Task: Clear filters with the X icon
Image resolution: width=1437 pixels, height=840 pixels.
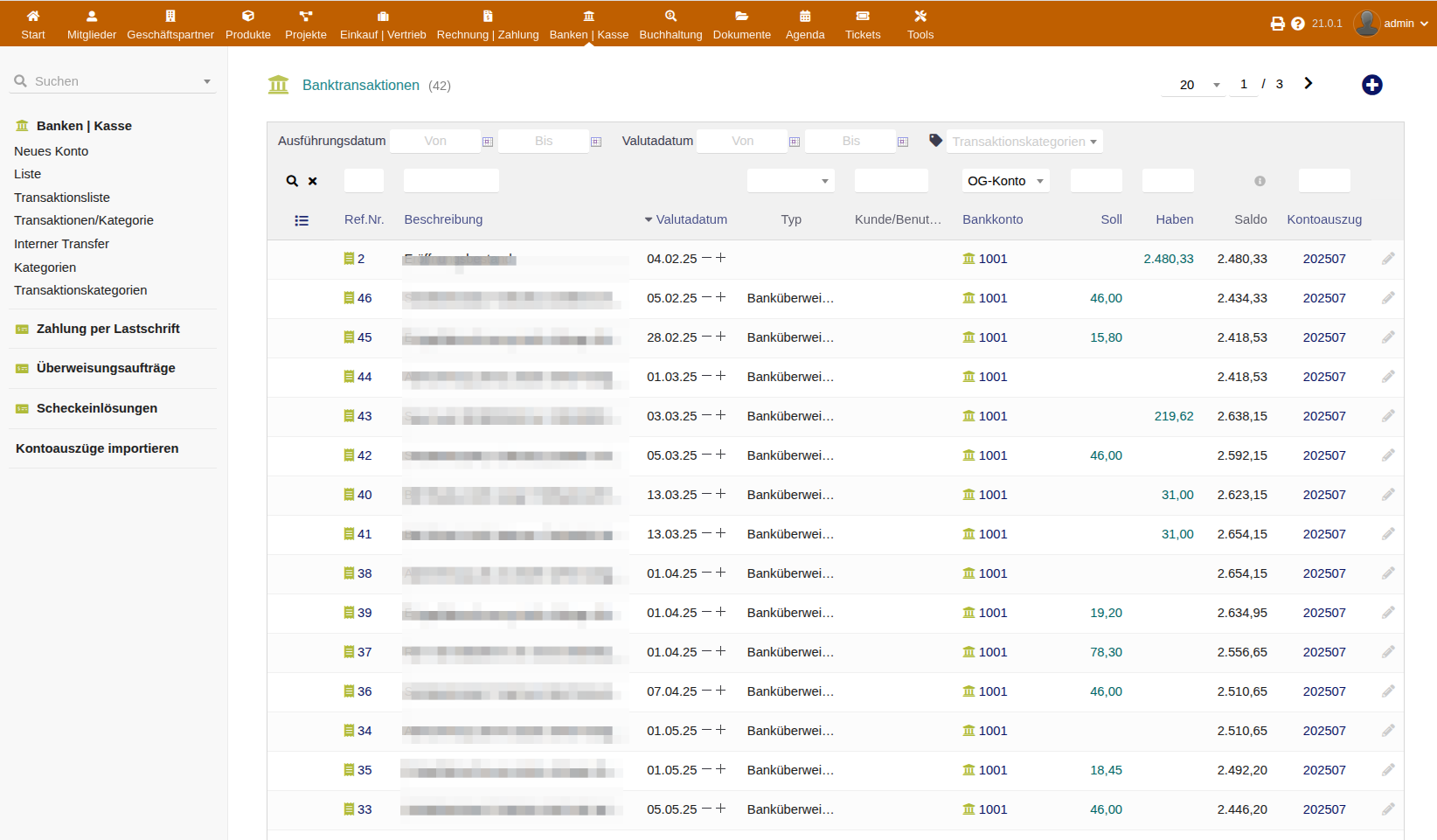Action: pos(313,181)
